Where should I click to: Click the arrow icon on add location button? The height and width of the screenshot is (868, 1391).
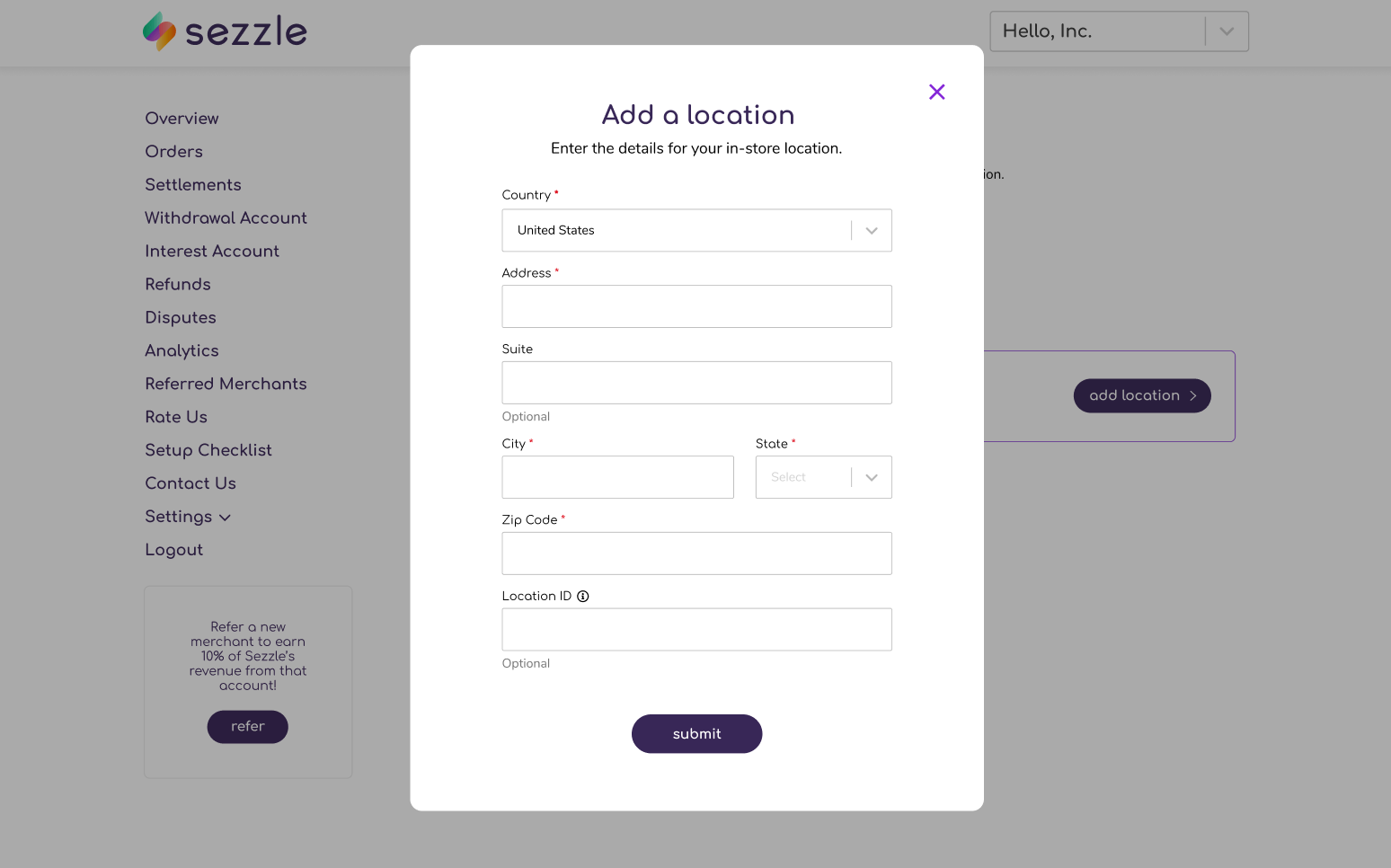pyautogui.click(x=1193, y=395)
